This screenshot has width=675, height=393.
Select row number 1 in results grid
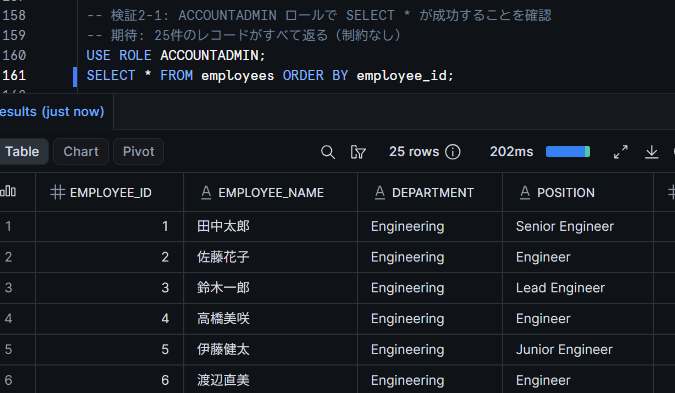(9, 226)
